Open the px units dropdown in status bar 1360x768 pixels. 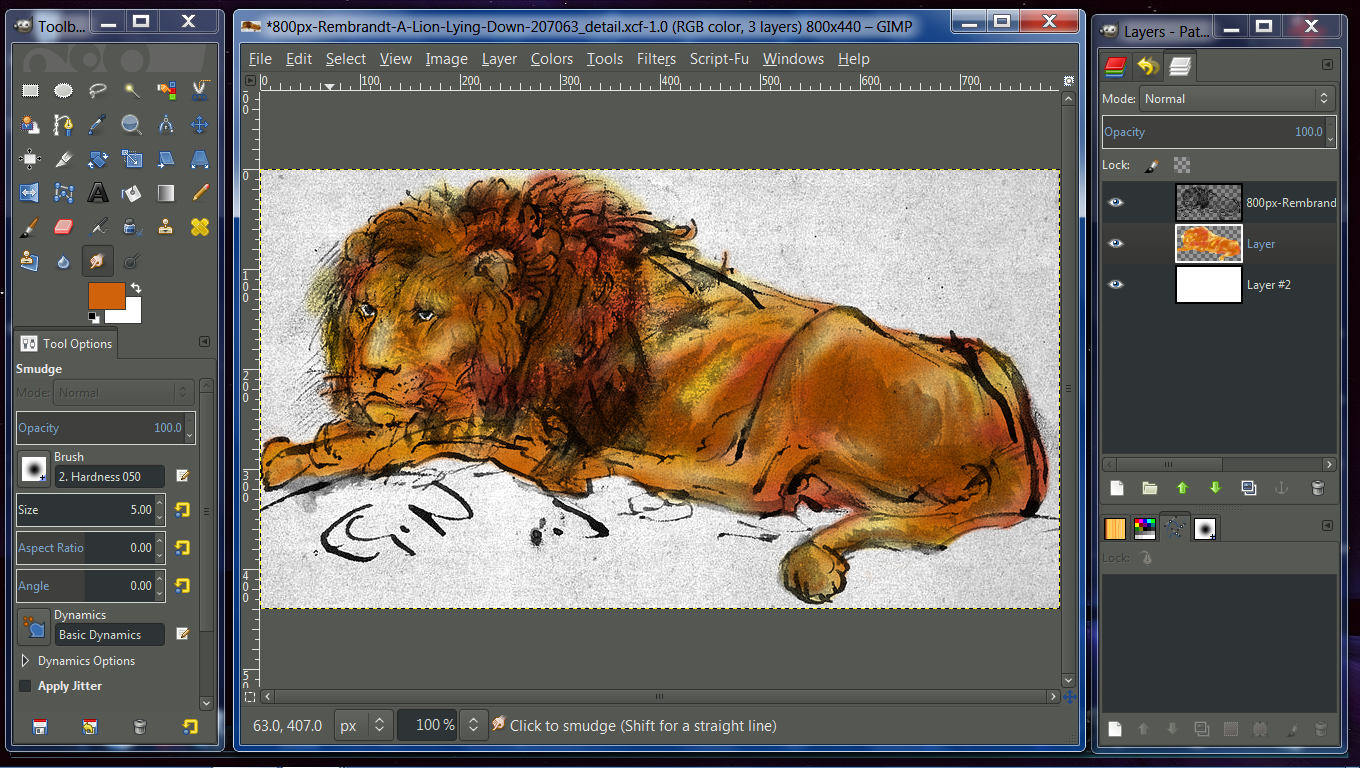[363, 725]
